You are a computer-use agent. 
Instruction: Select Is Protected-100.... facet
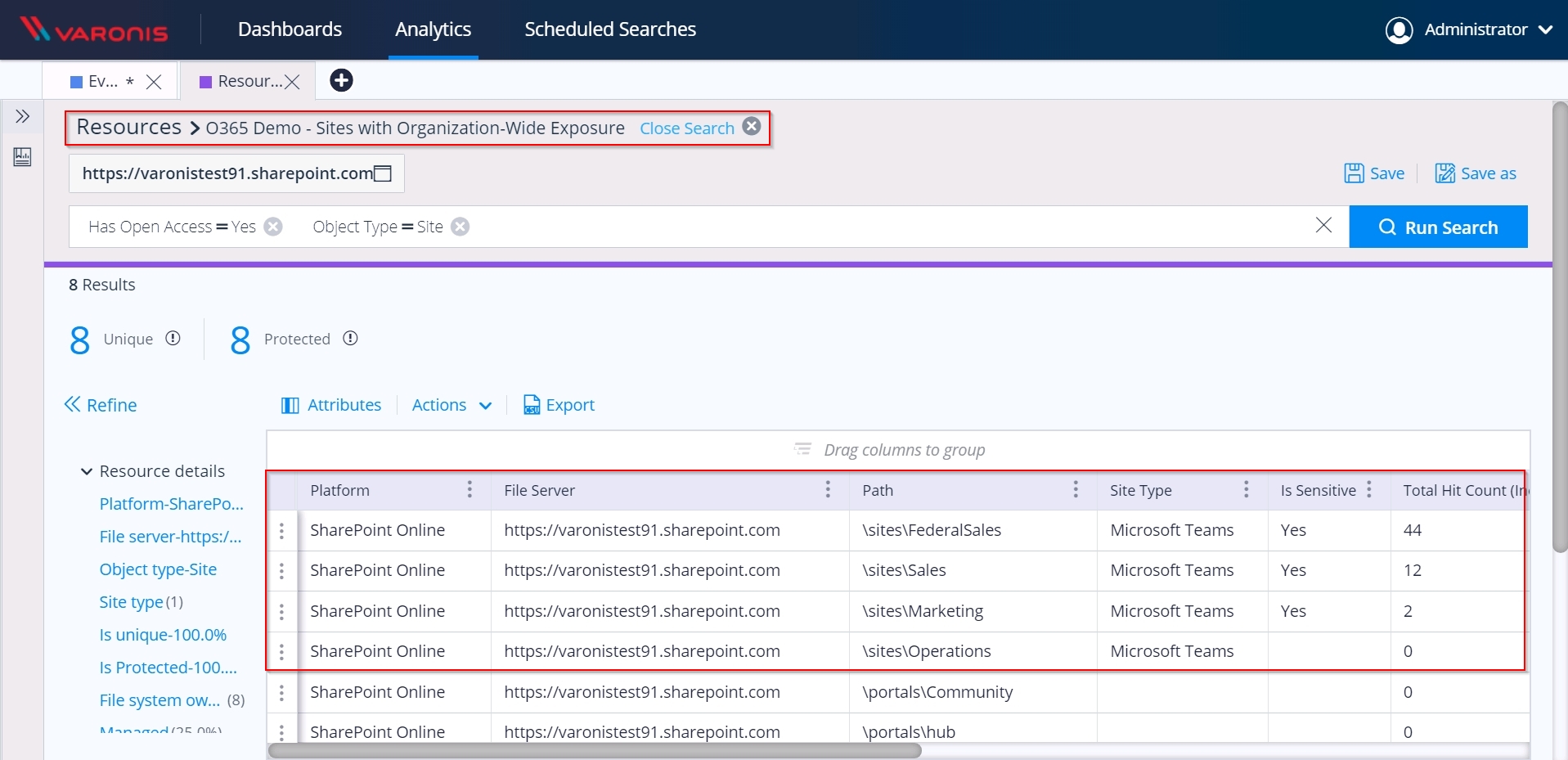tap(168, 668)
